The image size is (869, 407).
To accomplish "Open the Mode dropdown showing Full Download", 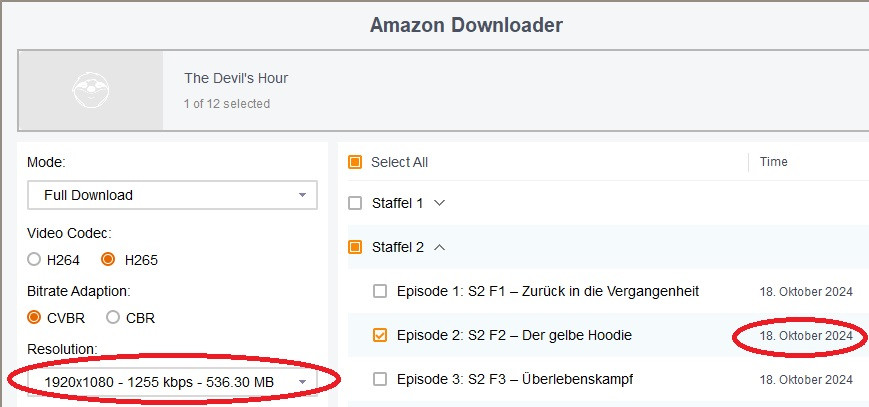I will [x=172, y=195].
